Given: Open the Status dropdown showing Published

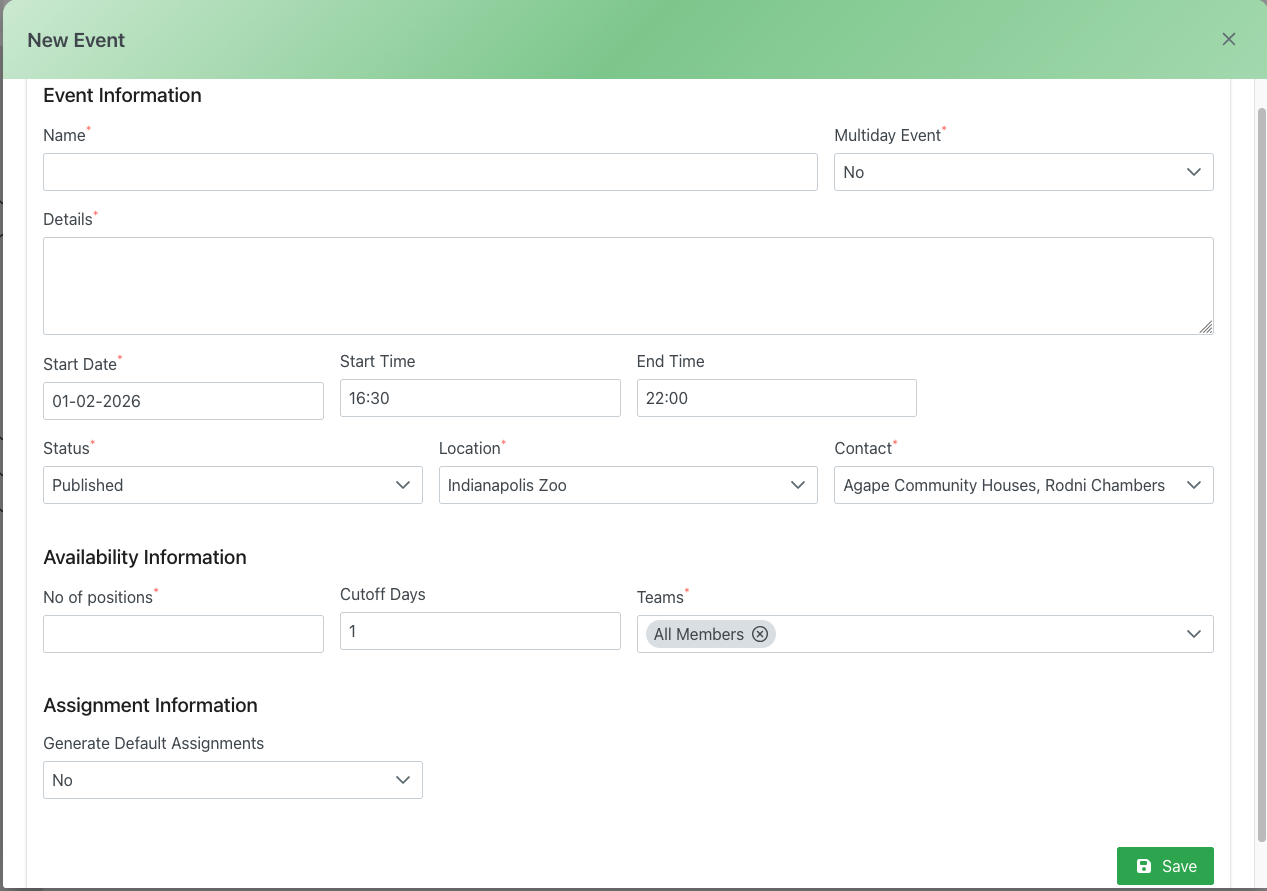Looking at the screenshot, I should pyautogui.click(x=232, y=485).
